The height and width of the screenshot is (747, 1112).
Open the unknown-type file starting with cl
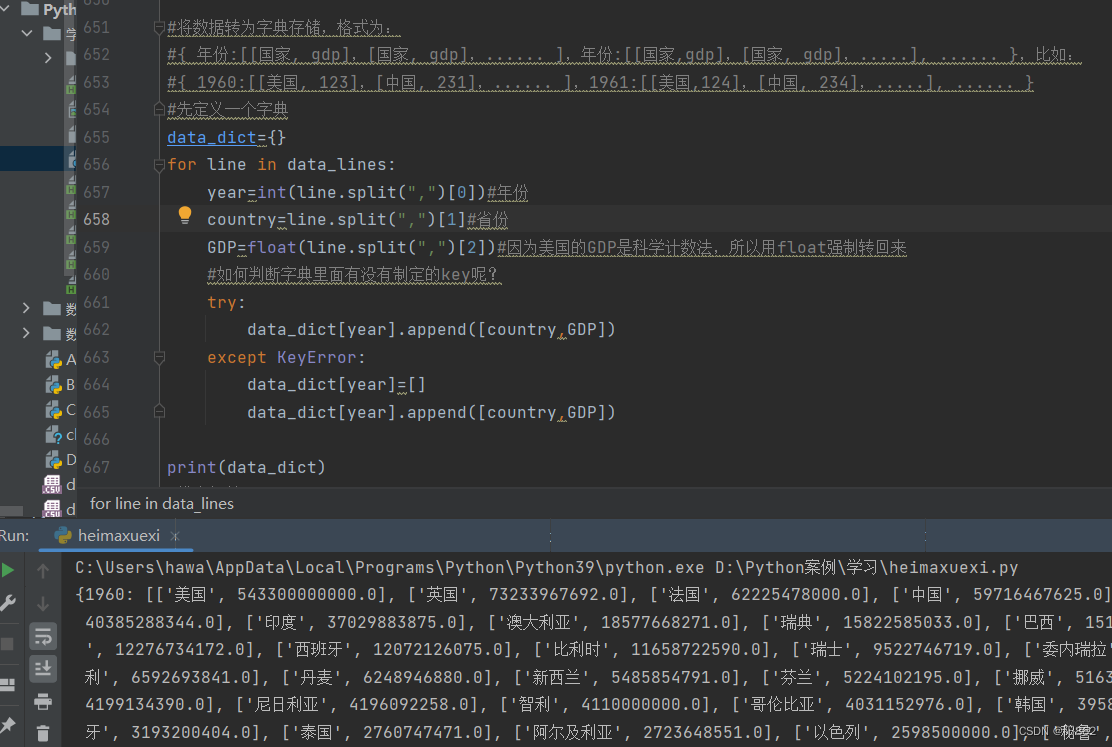click(x=61, y=434)
